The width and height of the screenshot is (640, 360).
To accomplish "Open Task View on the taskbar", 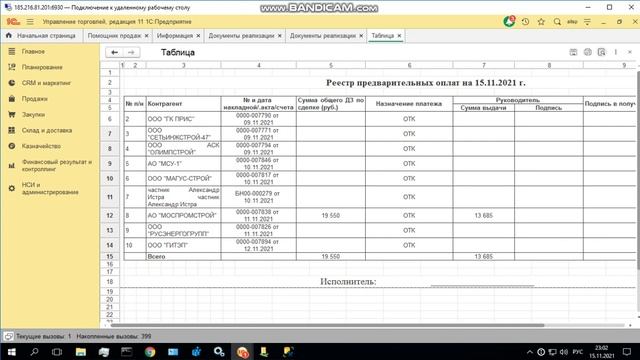I will click(x=57, y=352).
